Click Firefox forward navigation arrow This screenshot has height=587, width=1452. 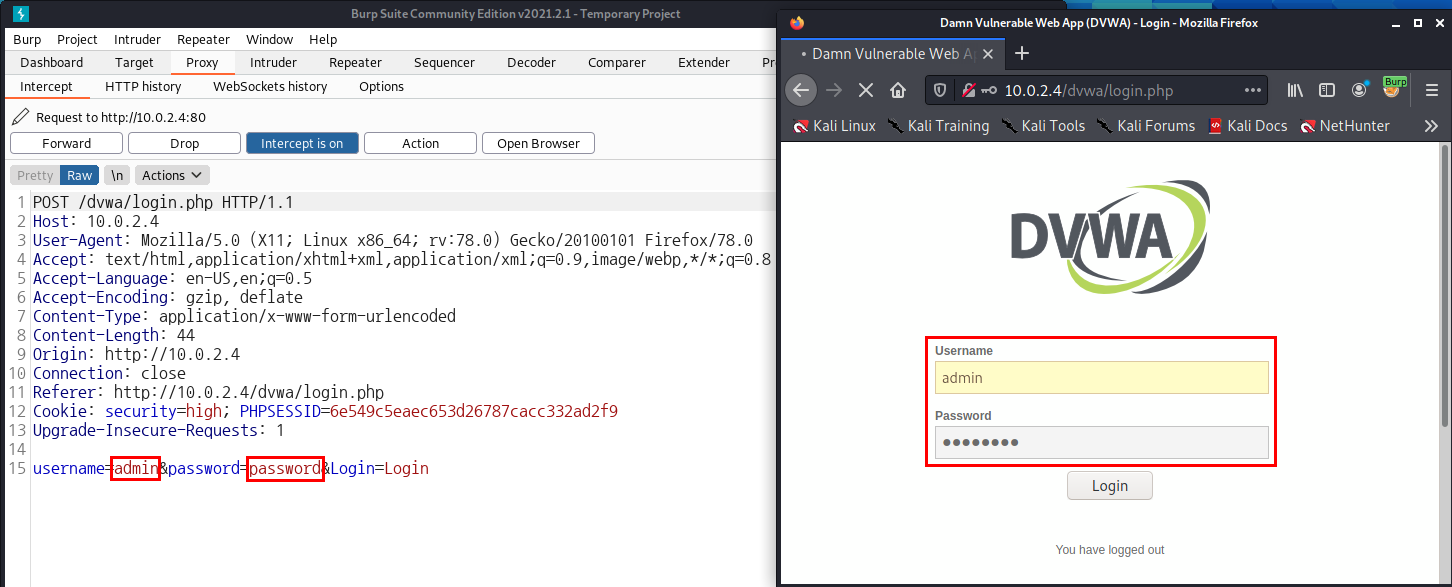click(x=834, y=90)
